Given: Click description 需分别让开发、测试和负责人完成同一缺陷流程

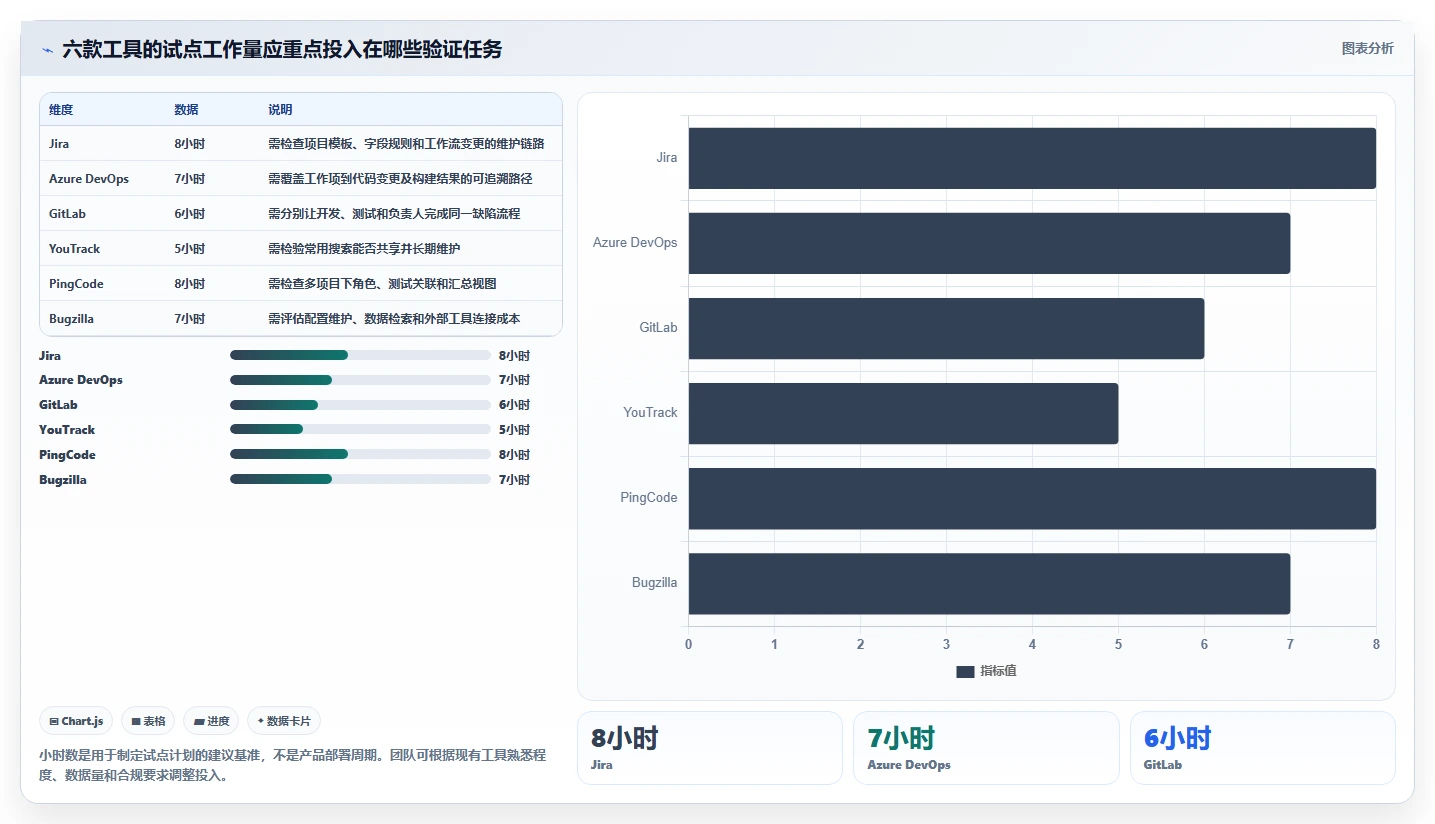Looking at the screenshot, I should tap(394, 214).
